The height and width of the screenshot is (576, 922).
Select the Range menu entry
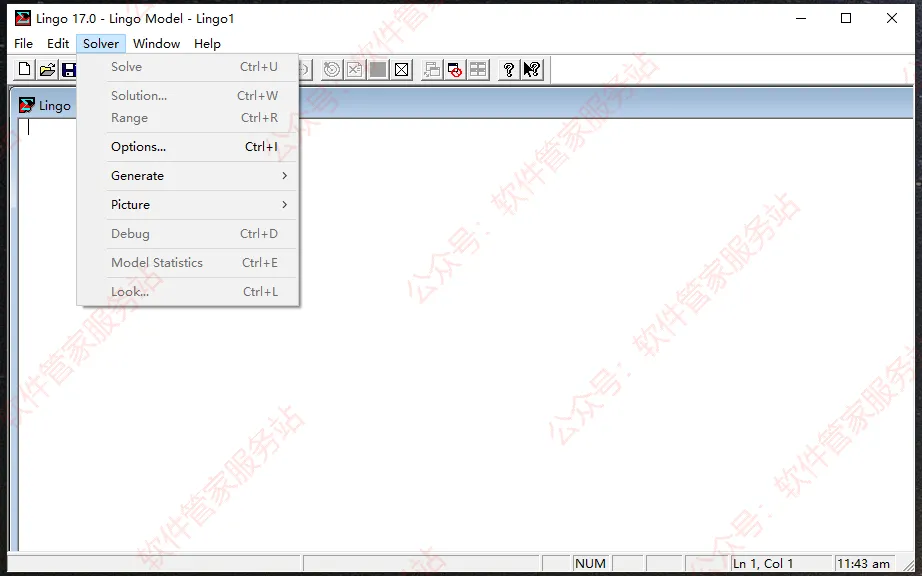coord(188,118)
